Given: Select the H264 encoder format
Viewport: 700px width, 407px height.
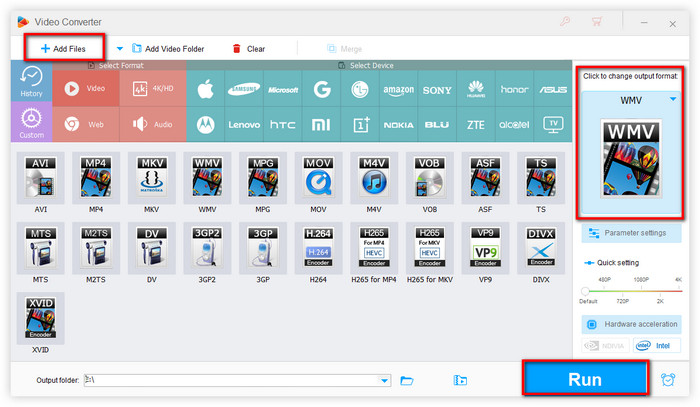Looking at the screenshot, I should 318,248.
